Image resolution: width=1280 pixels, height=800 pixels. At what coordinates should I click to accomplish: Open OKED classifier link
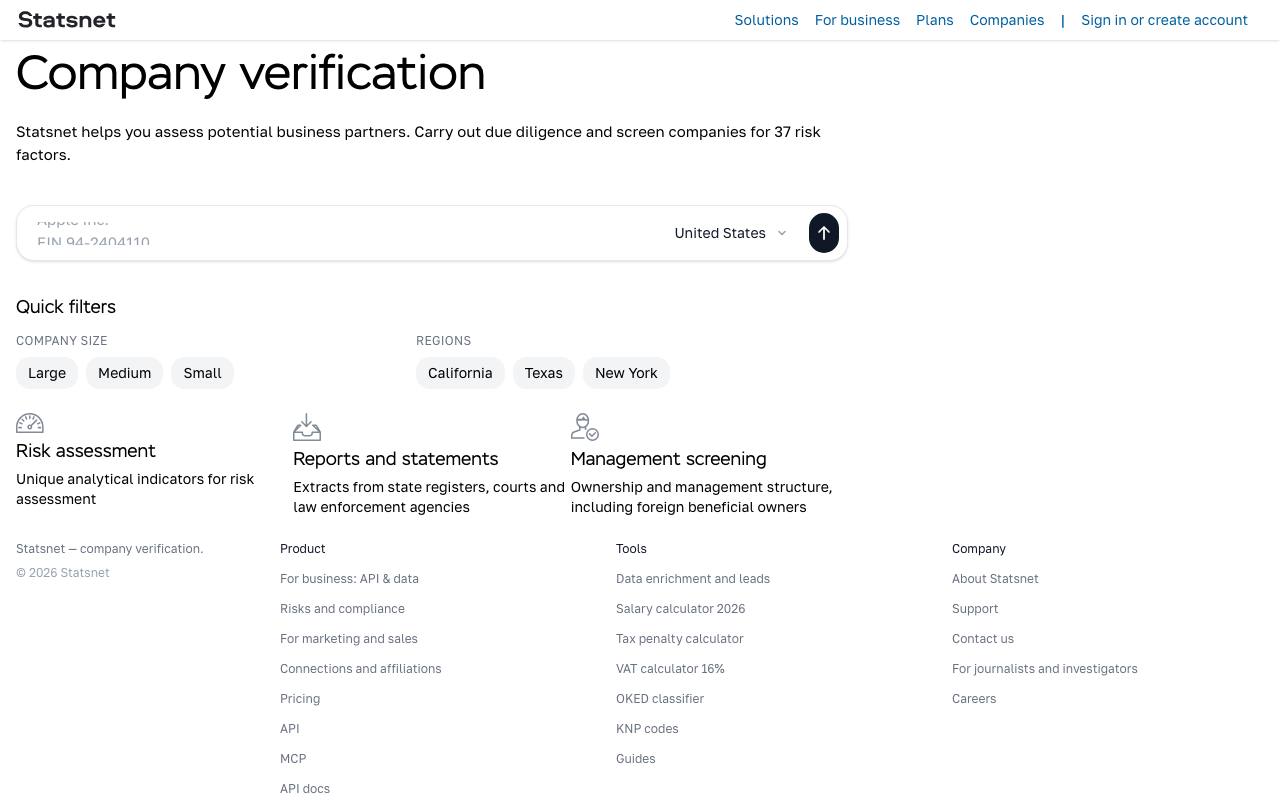[x=660, y=699]
